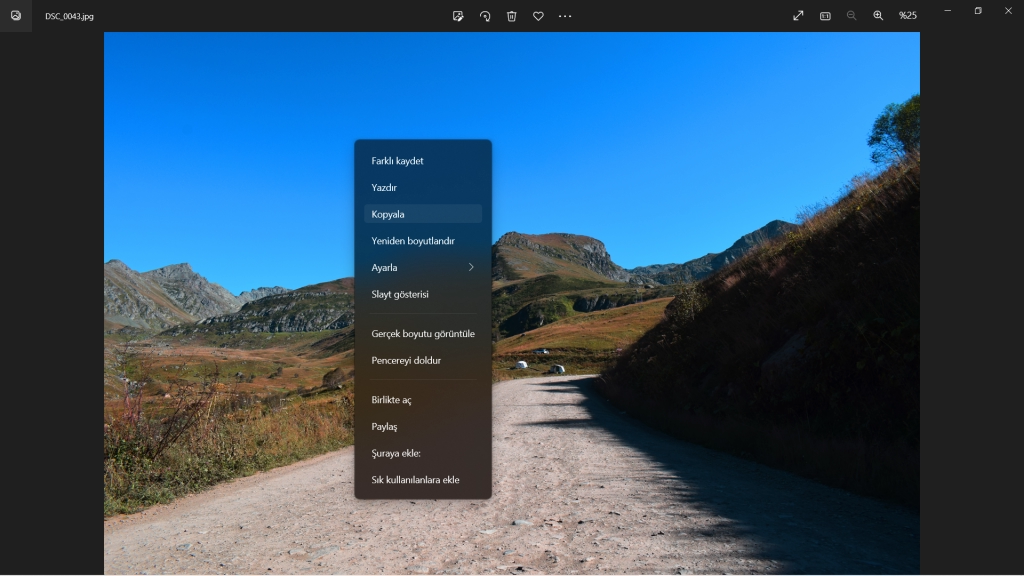Viewport: 1024px width, 576px height.
Task: Enter full screen with the diagonal arrows icon
Action: (x=798, y=16)
